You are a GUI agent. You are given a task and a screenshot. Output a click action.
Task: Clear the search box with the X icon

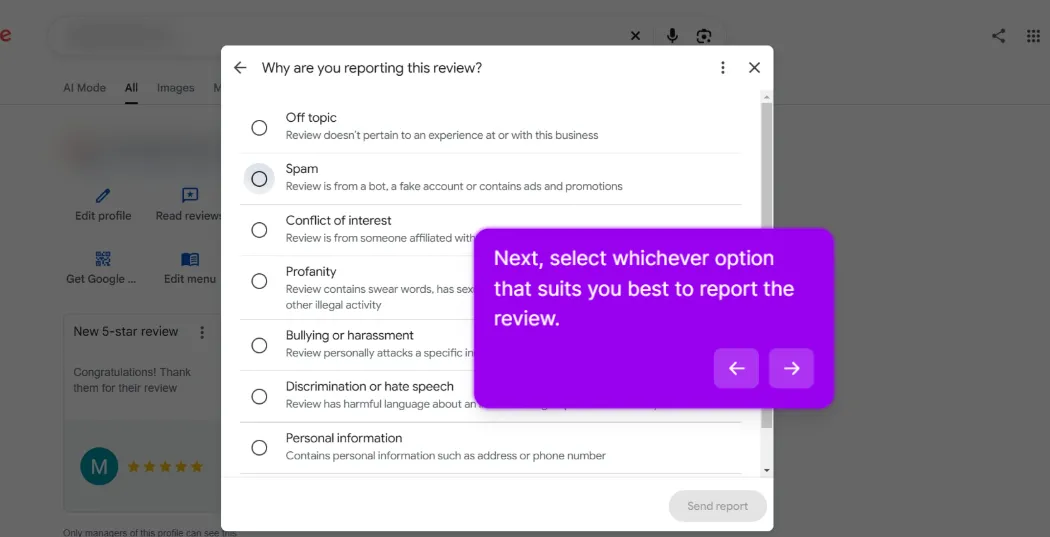tap(635, 36)
